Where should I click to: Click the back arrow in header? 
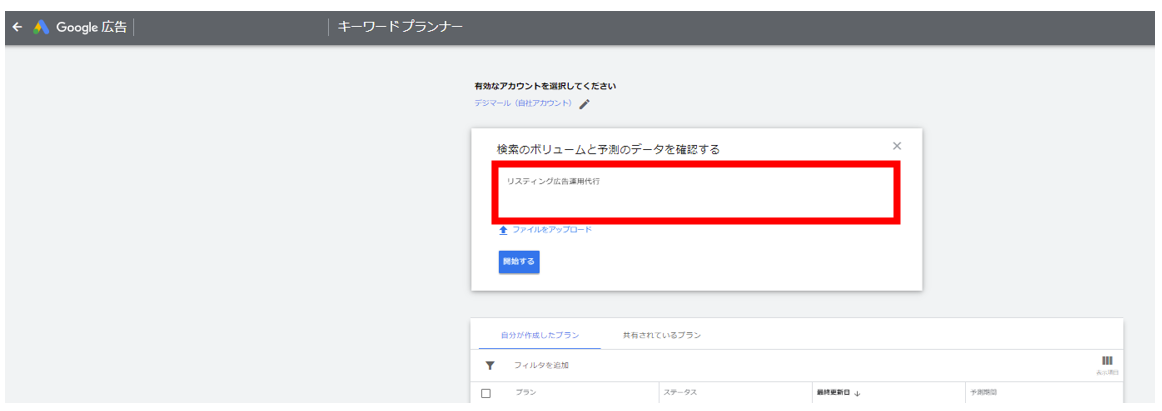[x=17, y=27]
